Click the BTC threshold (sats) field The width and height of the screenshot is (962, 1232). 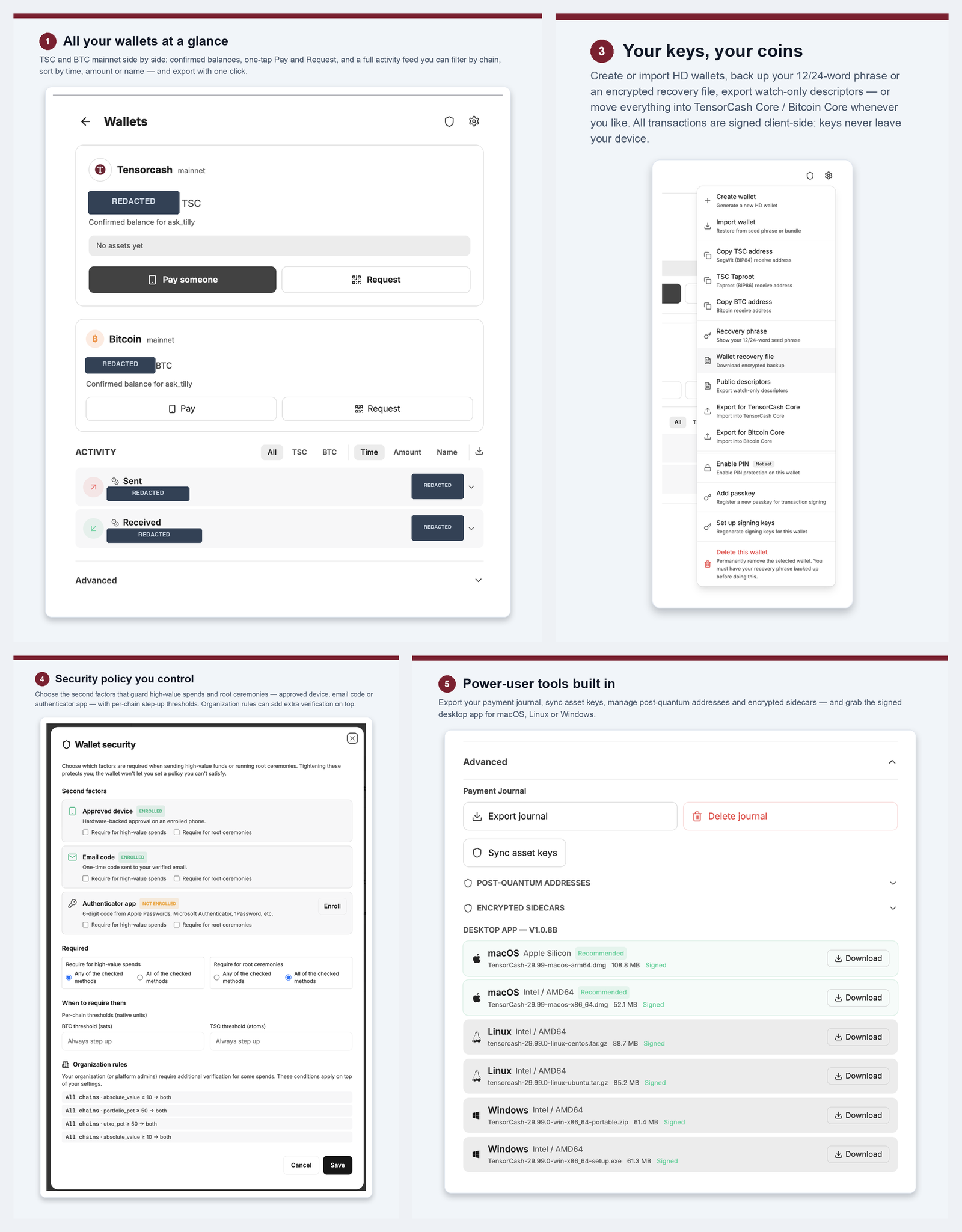click(133, 1041)
